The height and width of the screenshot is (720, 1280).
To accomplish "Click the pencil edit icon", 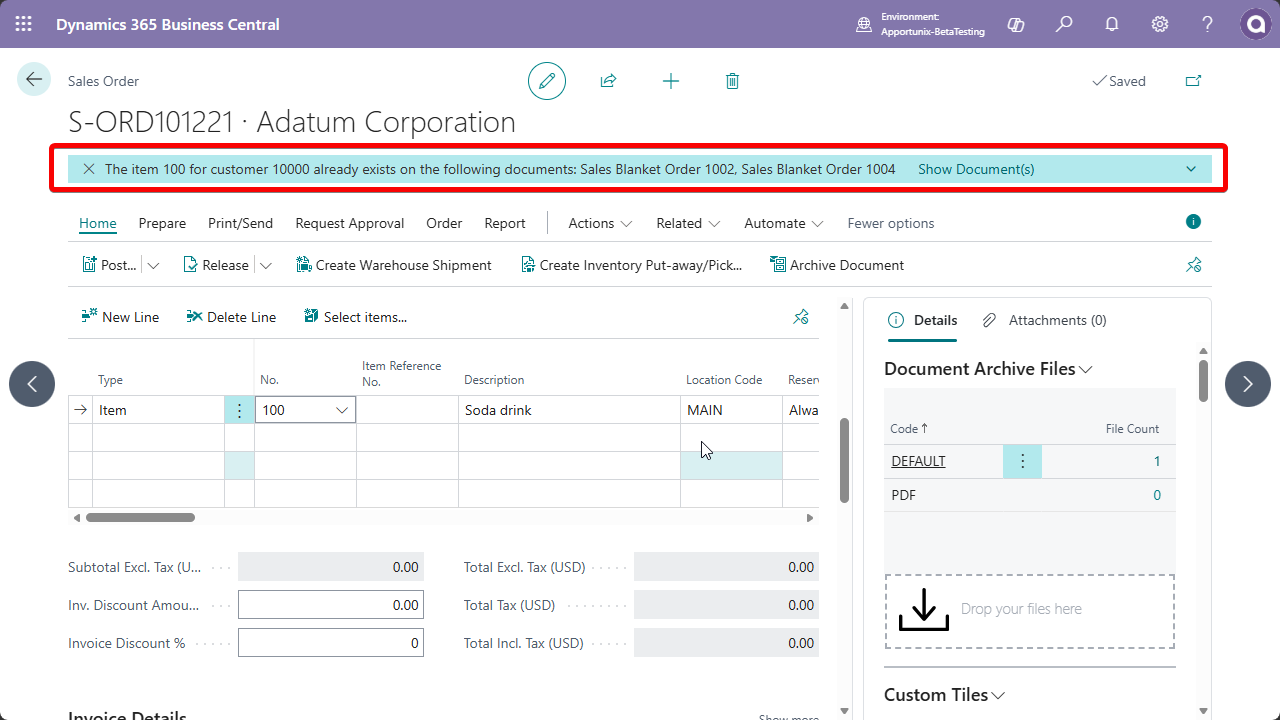I will point(547,81).
